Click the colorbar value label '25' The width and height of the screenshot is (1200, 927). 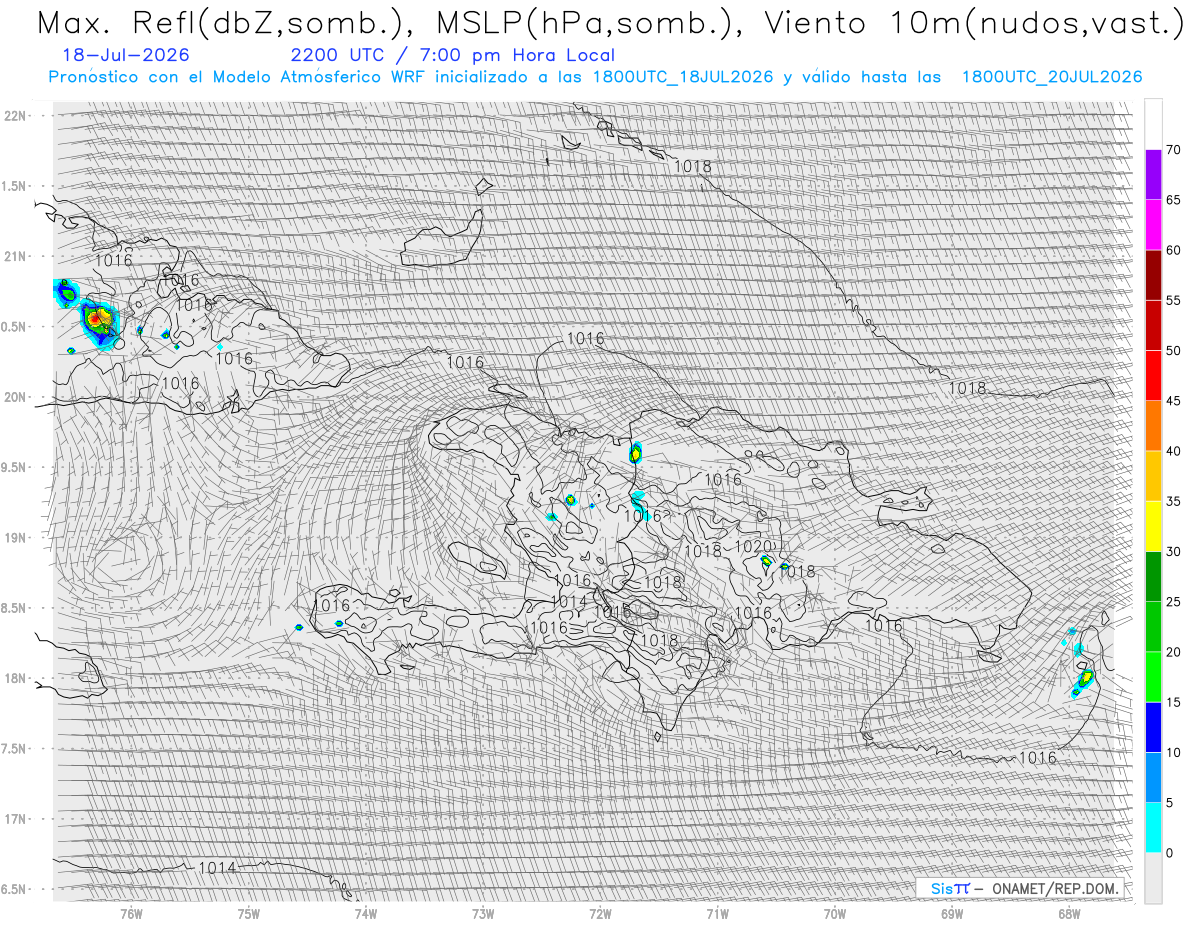[x=1174, y=602]
